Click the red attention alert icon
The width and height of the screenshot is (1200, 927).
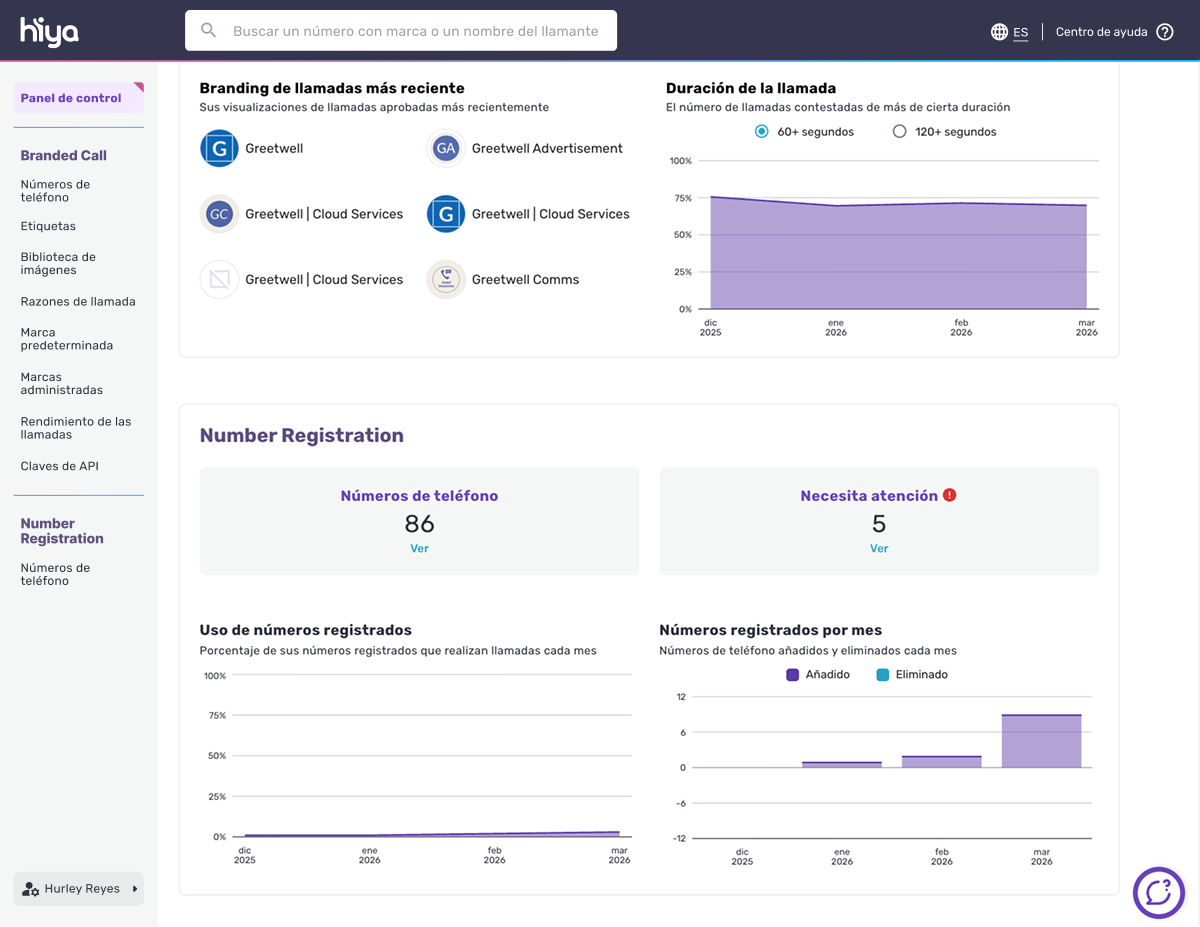950,495
